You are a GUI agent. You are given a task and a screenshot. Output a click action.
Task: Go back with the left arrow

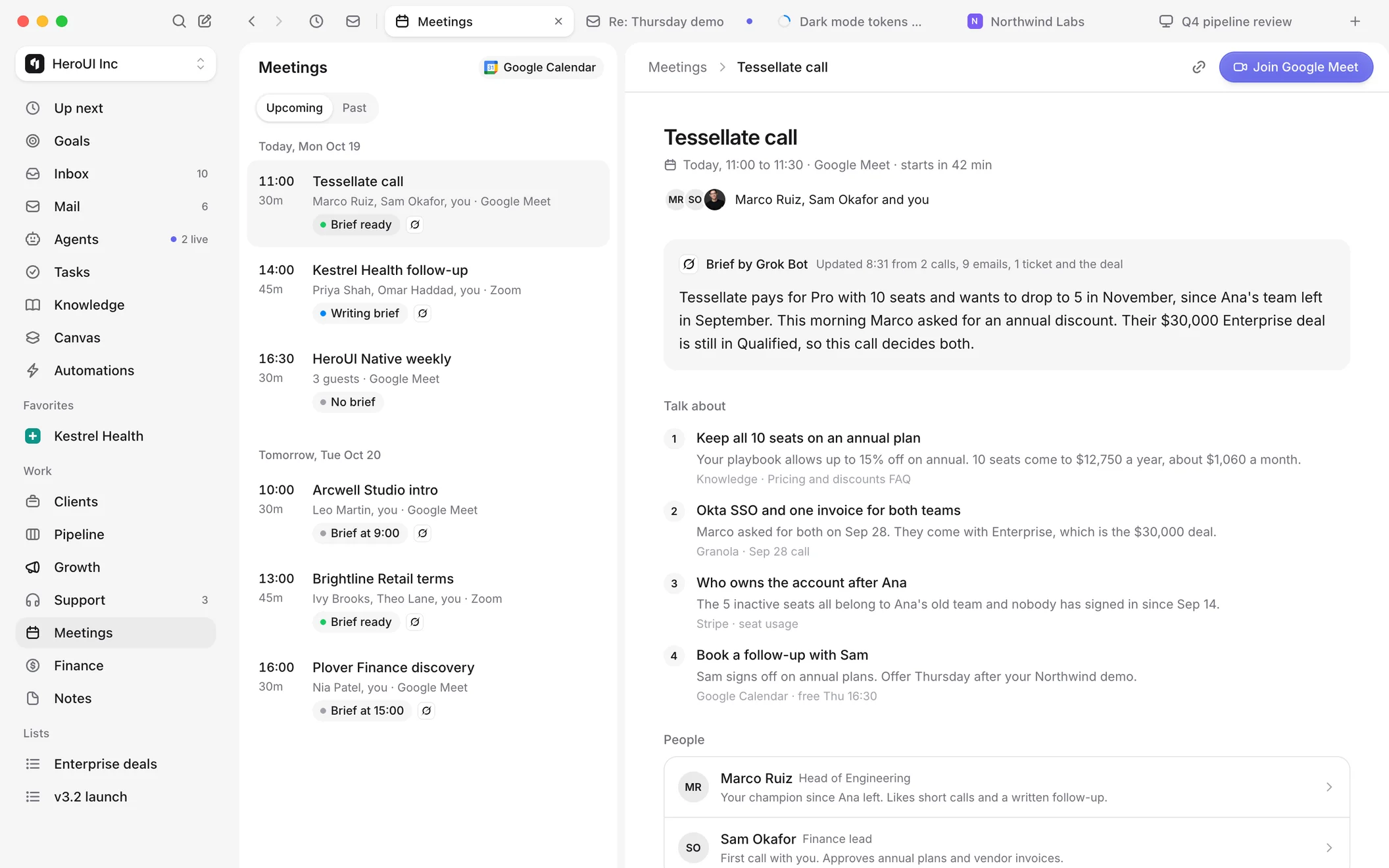252,21
